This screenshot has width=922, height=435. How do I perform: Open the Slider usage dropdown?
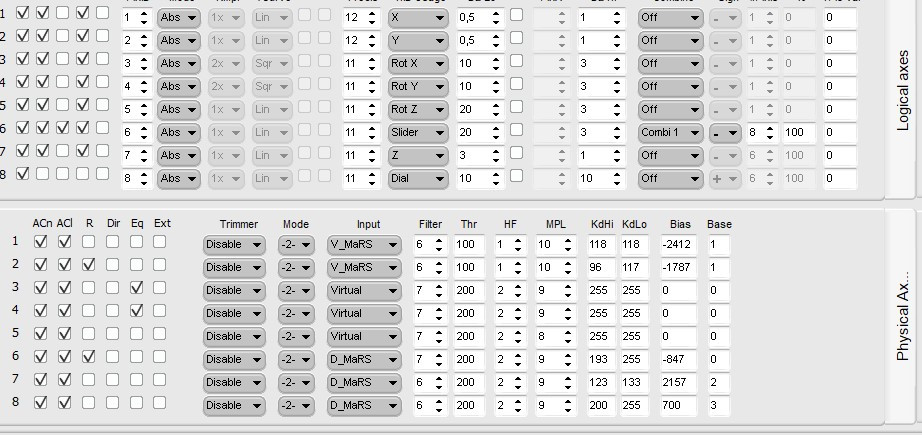point(418,132)
